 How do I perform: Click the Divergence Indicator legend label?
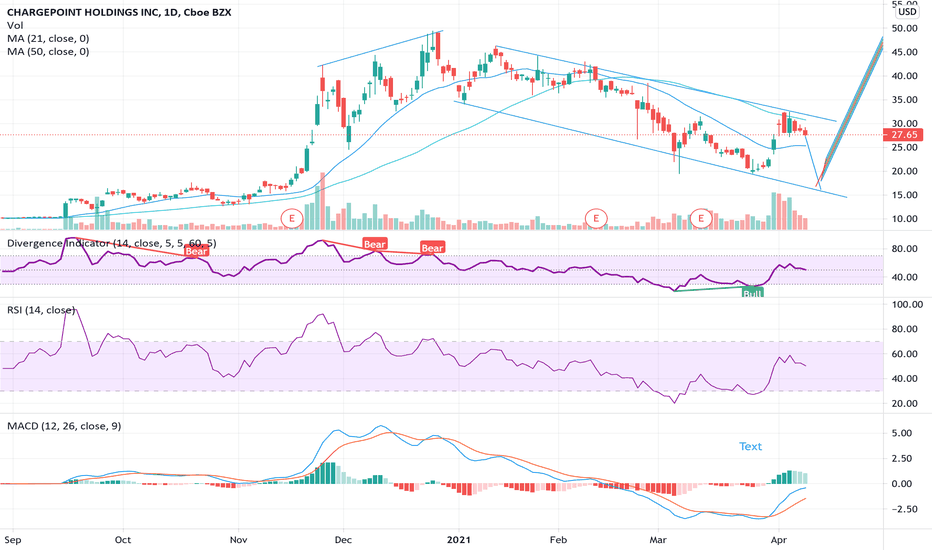112,243
